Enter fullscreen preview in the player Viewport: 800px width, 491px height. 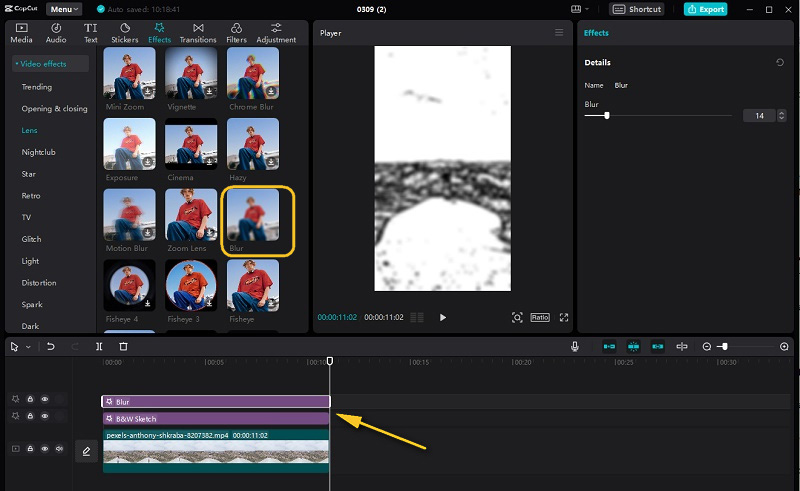[x=564, y=317]
